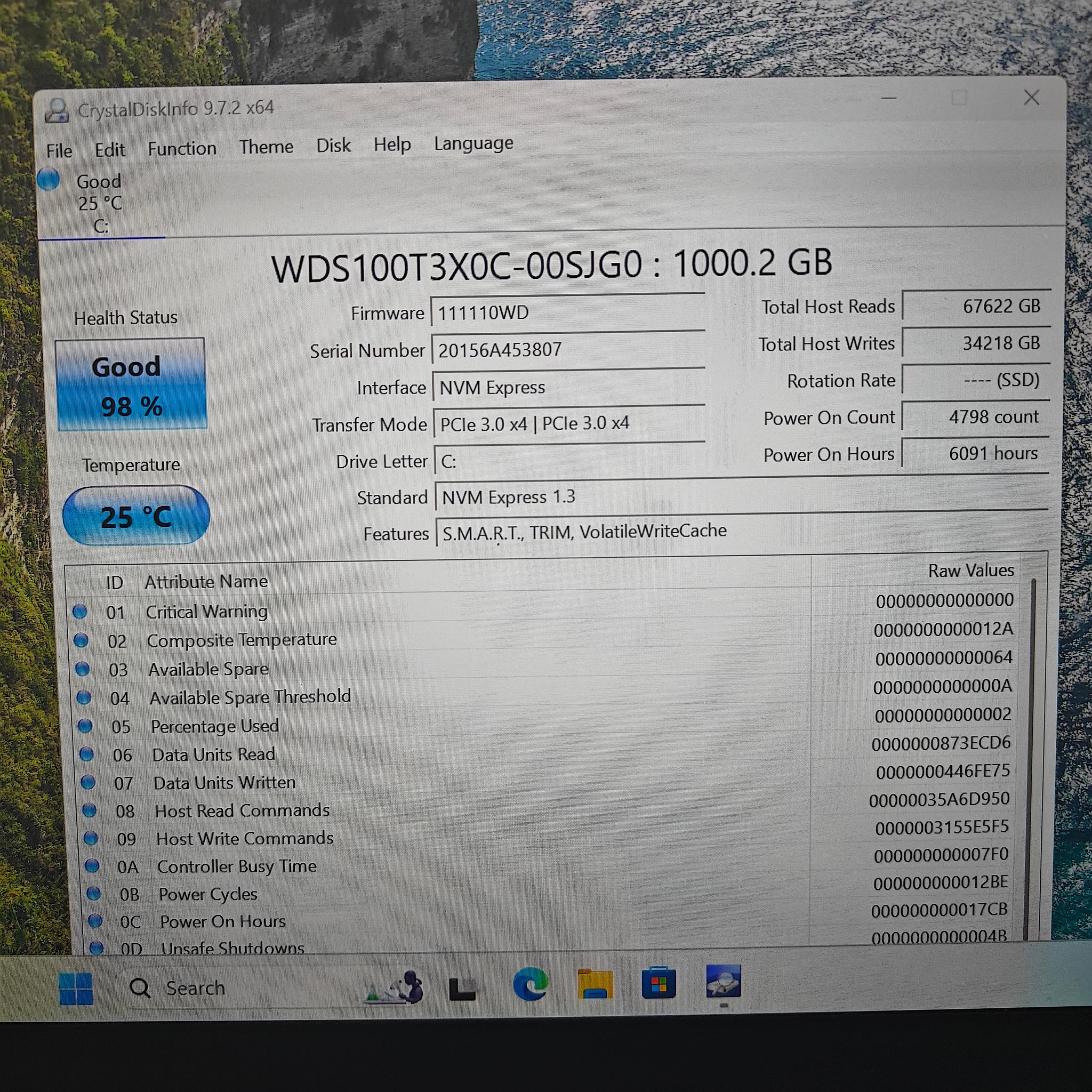This screenshot has height=1092, width=1092.
Task: Click the status orb for Composite Temperature
Action: tap(82, 640)
